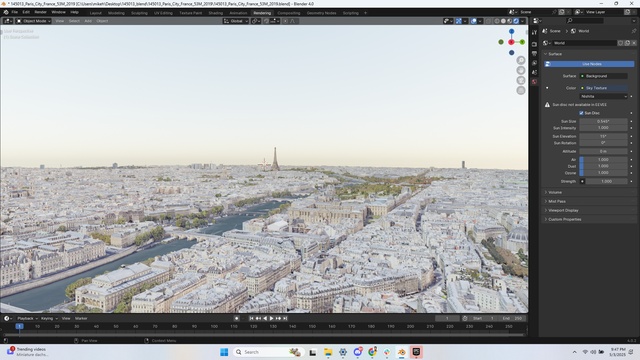
Task: Open the Window menu
Action: pyautogui.click(x=58, y=12)
